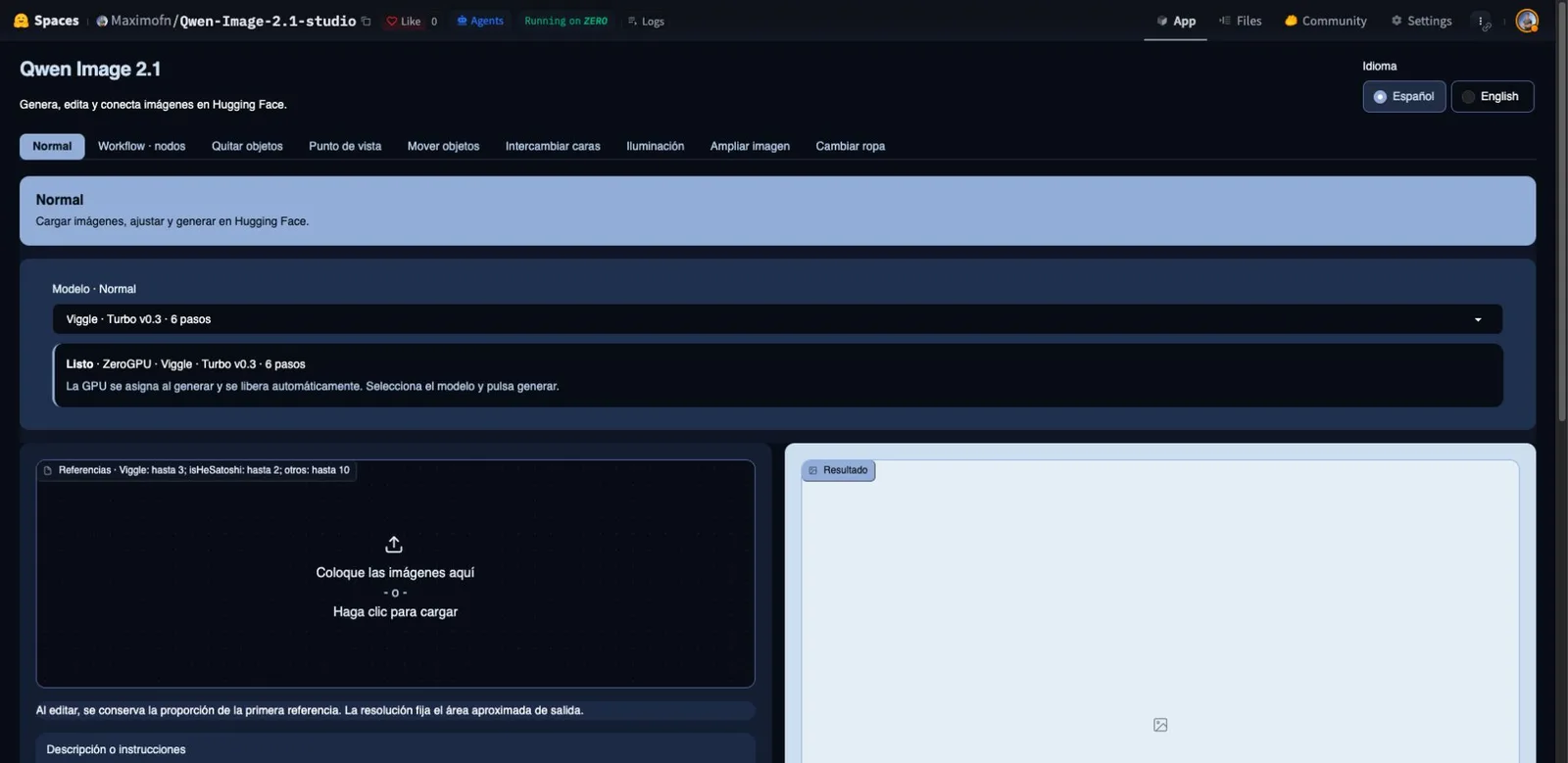Select the Normal mode tab
This screenshot has height=763, width=1568.
point(52,146)
